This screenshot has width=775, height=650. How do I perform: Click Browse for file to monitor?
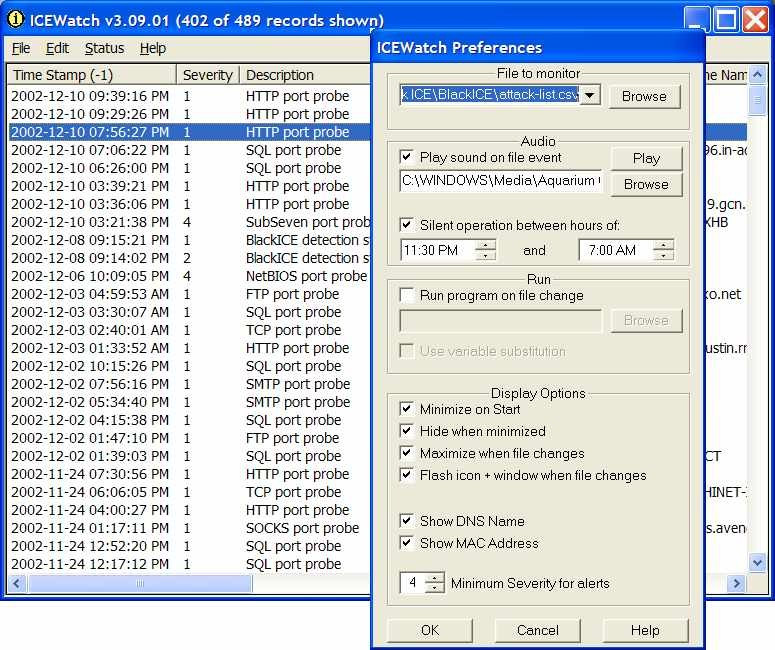point(645,96)
